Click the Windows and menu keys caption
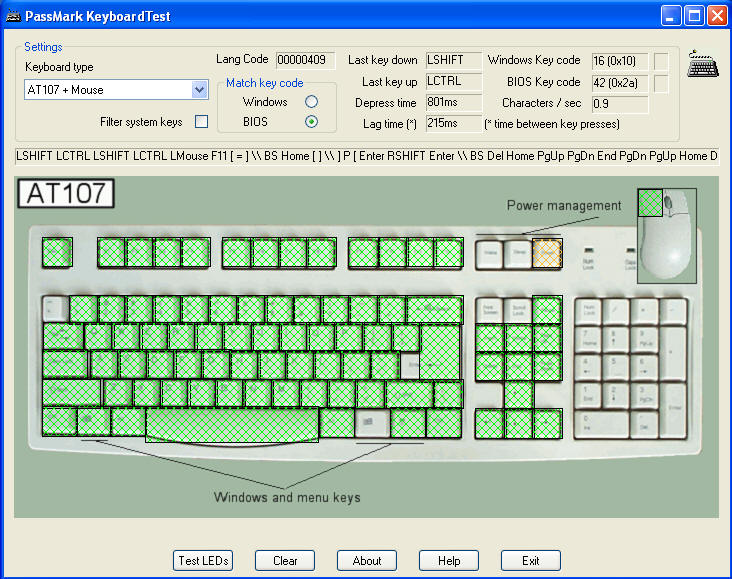 (x=287, y=497)
